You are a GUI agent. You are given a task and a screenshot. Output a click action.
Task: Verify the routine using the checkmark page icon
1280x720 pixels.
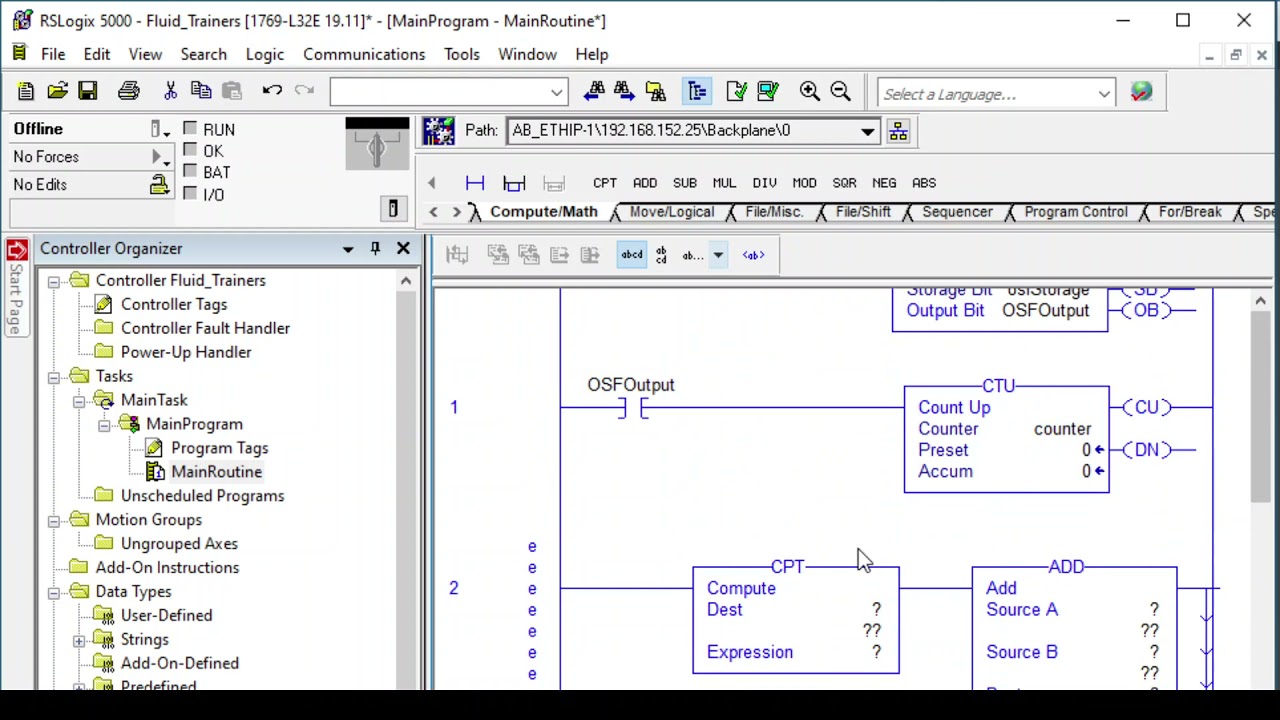pyautogui.click(x=737, y=92)
